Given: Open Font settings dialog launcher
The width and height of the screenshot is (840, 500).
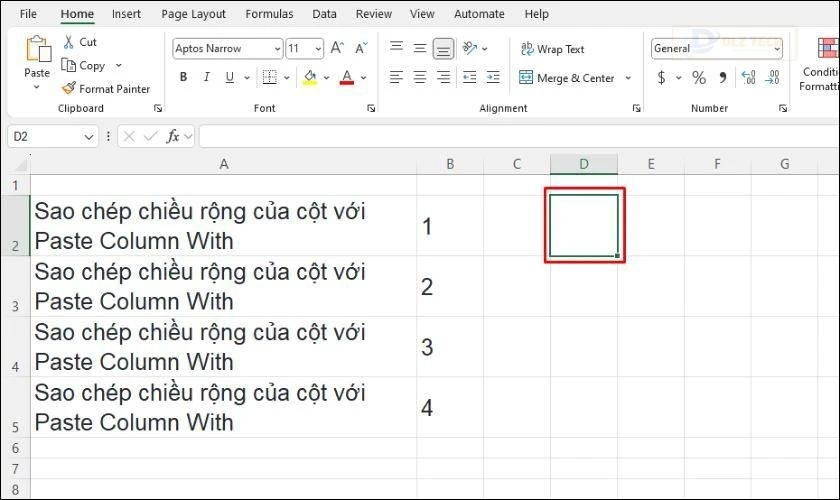Looking at the screenshot, I should [x=371, y=108].
